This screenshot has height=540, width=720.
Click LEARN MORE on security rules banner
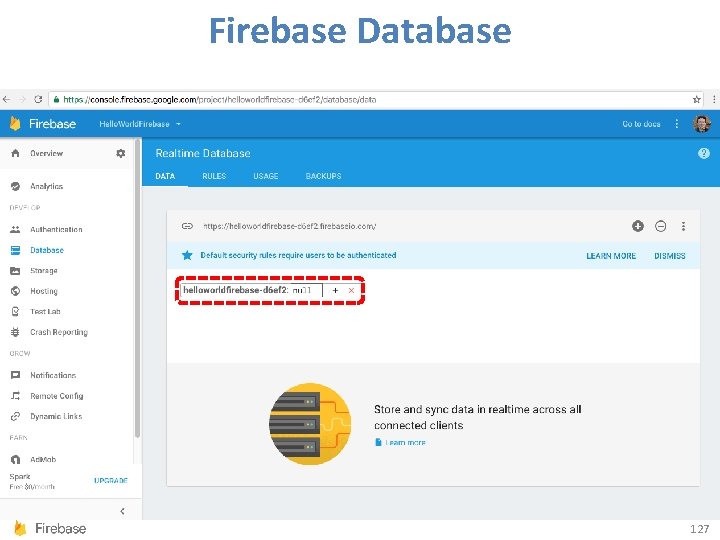click(611, 256)
